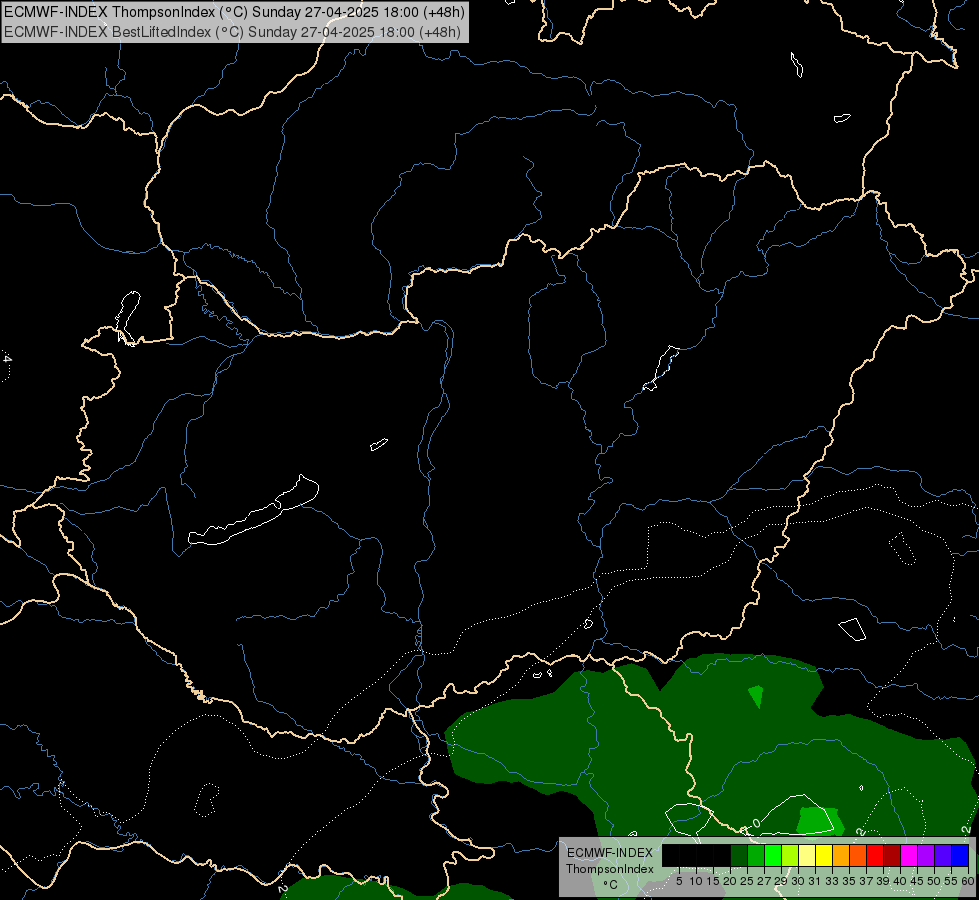Click legend tick value "20"

tap(730, 881)
